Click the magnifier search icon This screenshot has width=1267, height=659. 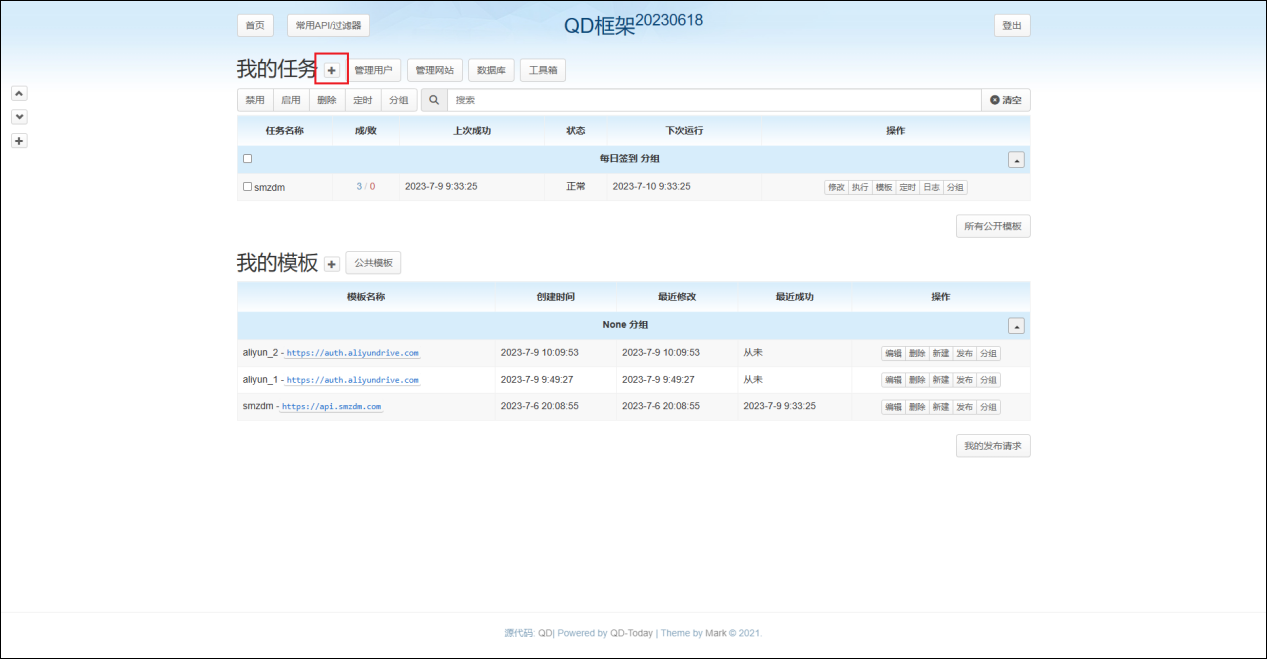pos(434,100)
